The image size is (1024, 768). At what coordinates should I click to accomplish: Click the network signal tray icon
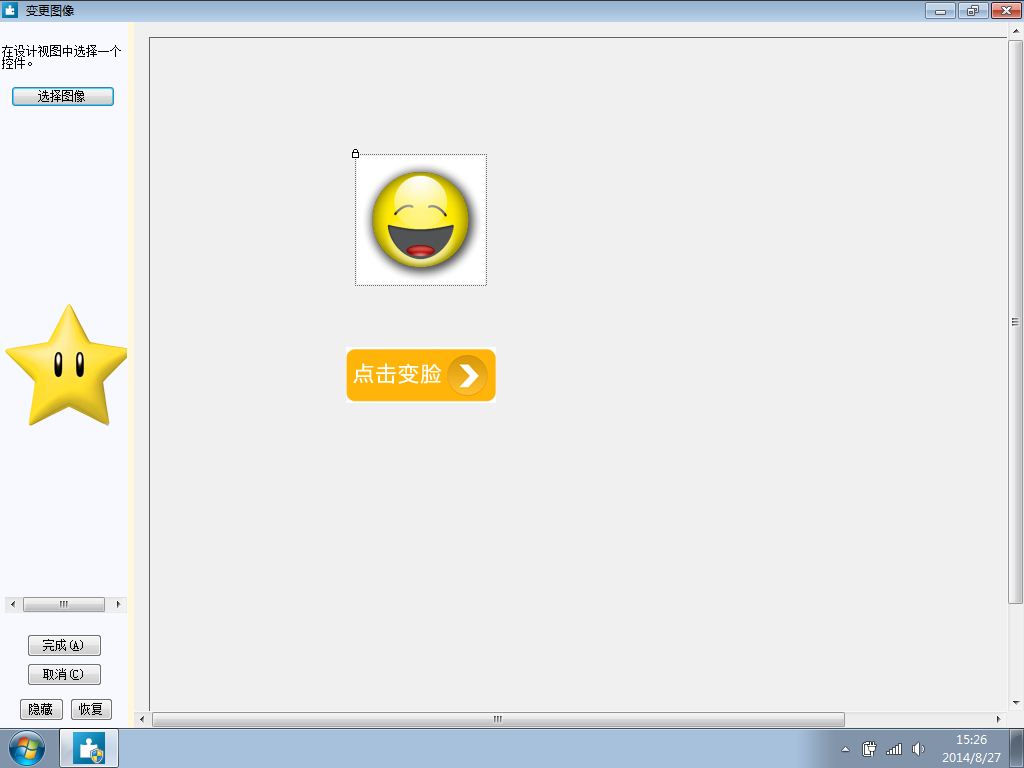pos(893,749)
